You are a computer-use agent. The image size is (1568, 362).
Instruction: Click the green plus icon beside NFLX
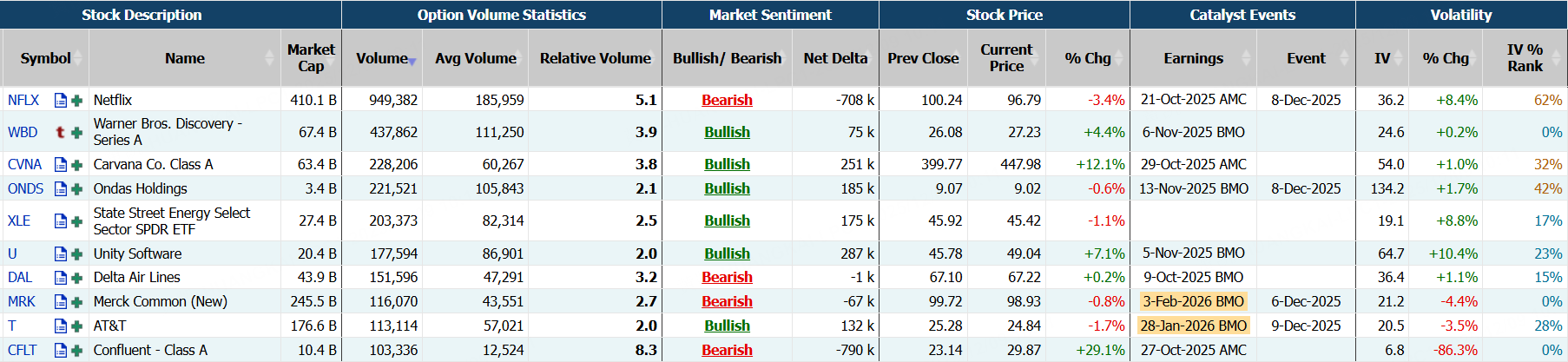[x=76, y=101]
